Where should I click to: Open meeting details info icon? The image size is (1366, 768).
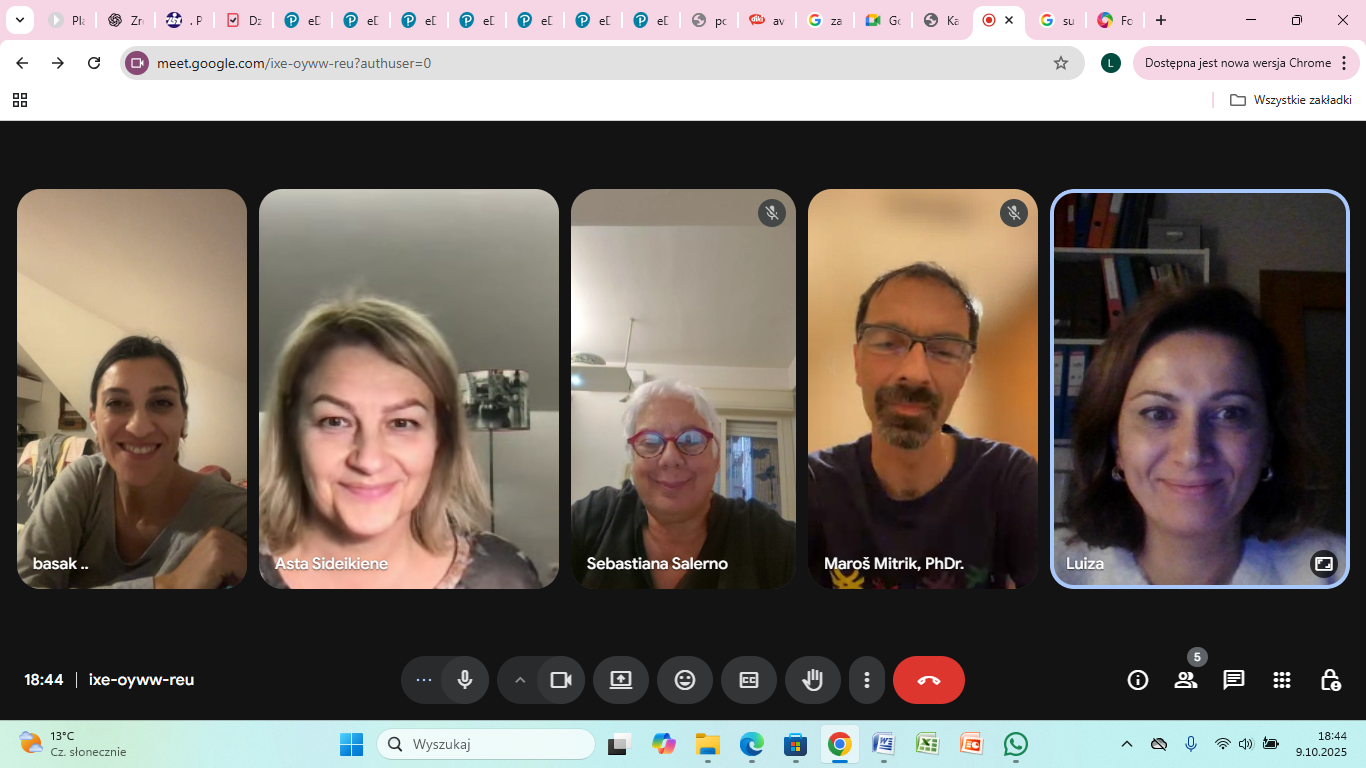tap(1137, 680)
